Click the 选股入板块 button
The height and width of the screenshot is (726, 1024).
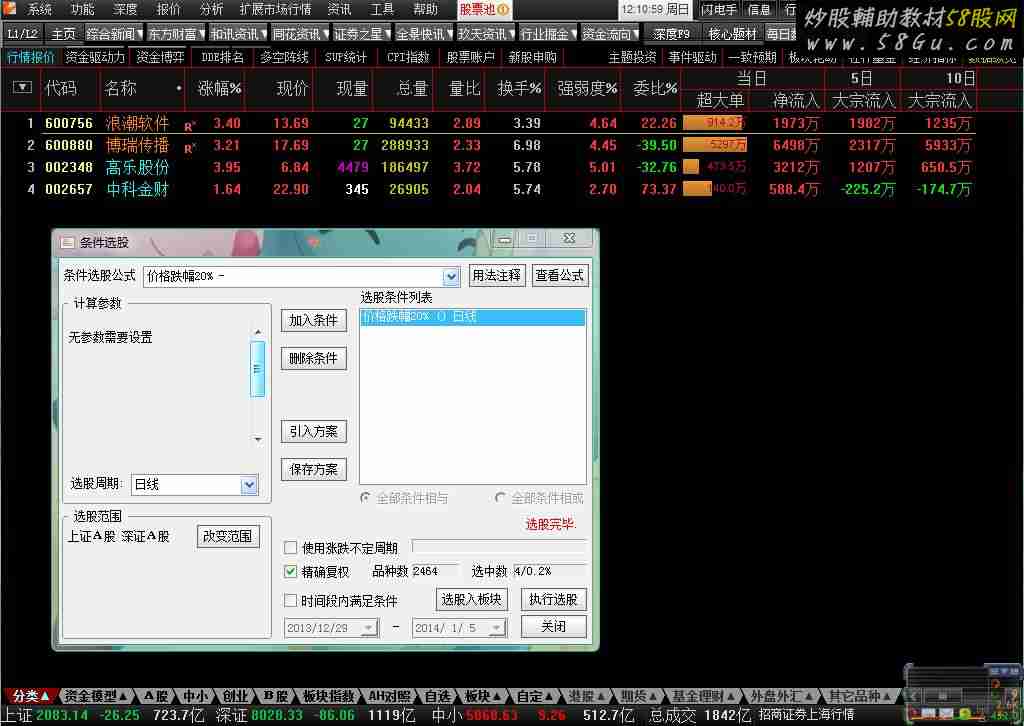(x=471, y=599)
